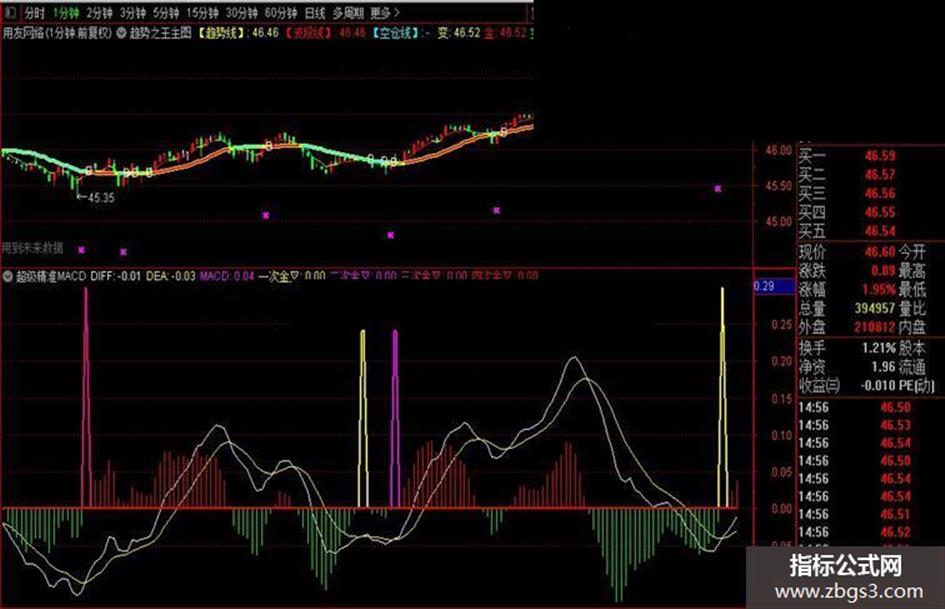Click the PE(动) label
The image size is (945, 609).
click(x=917, y=385)
